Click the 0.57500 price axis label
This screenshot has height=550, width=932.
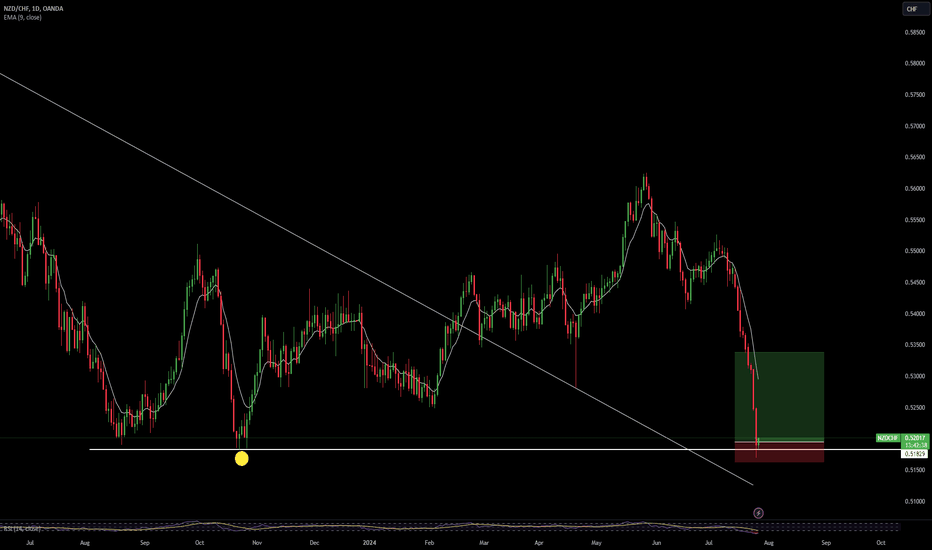tap(914, 95)
